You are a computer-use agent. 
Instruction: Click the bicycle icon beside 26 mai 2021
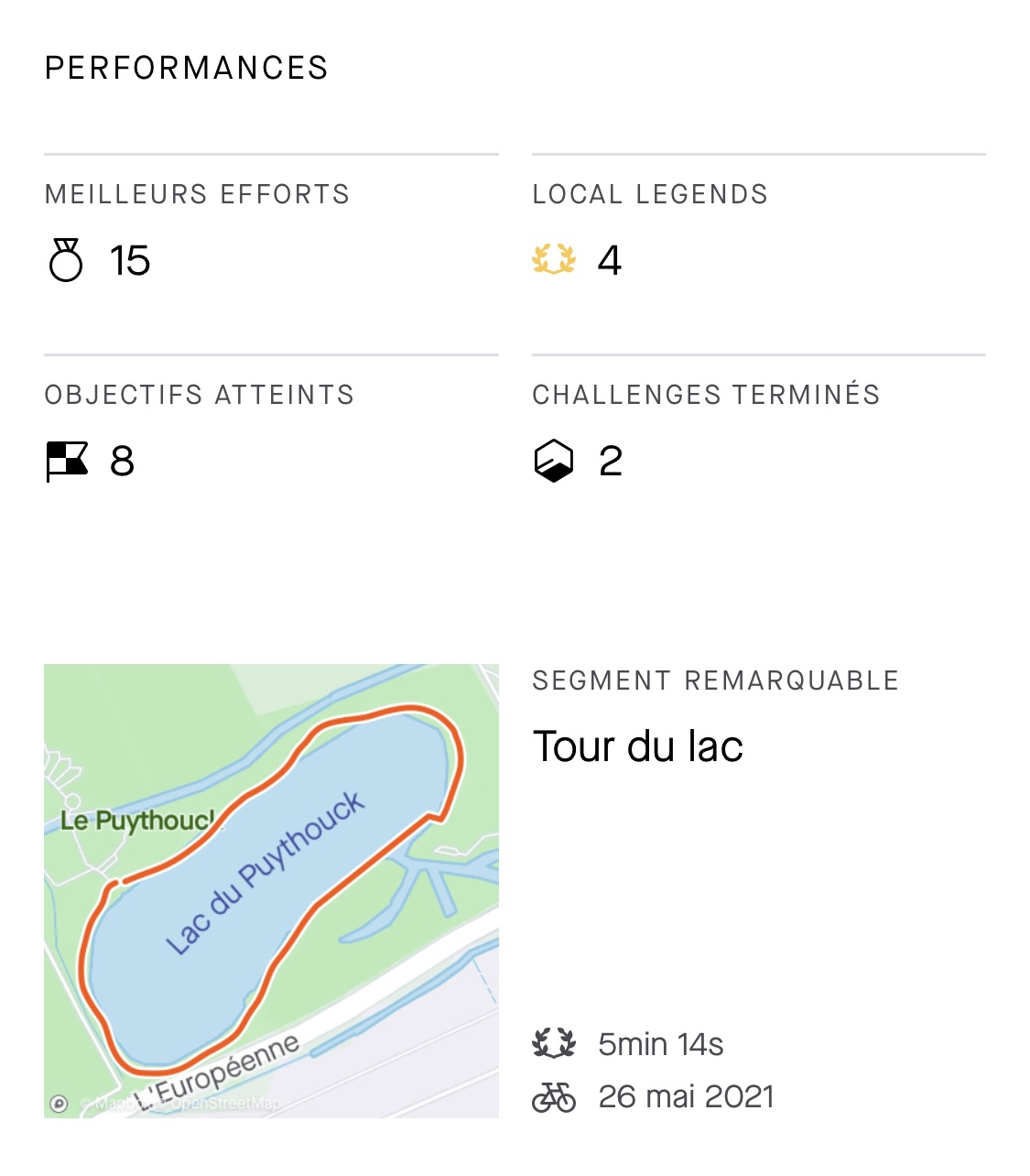coord(554,1096)
